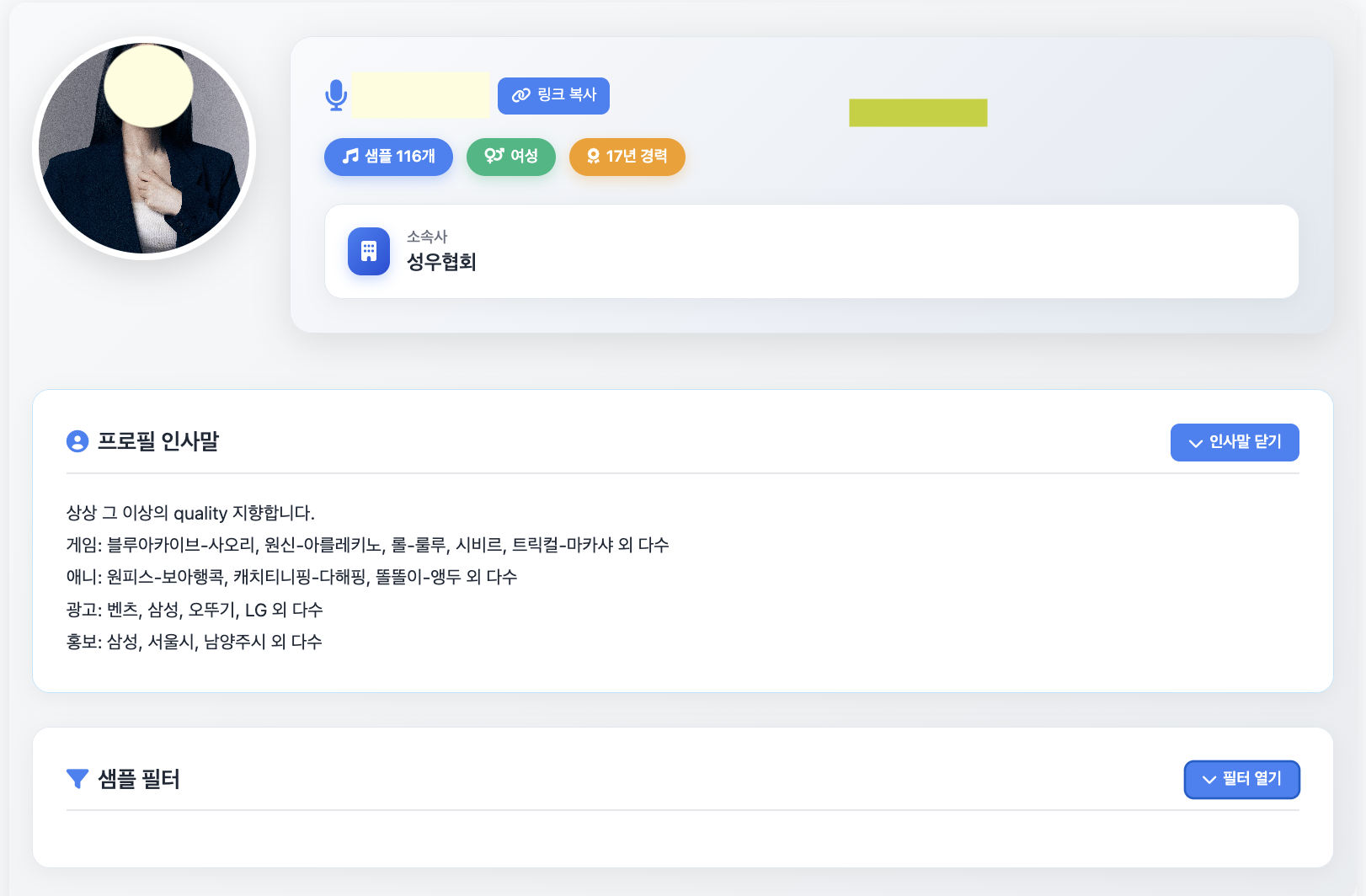Click the blue building icon next to 소속사
The image size is (1366, 896).
[368, 250]
